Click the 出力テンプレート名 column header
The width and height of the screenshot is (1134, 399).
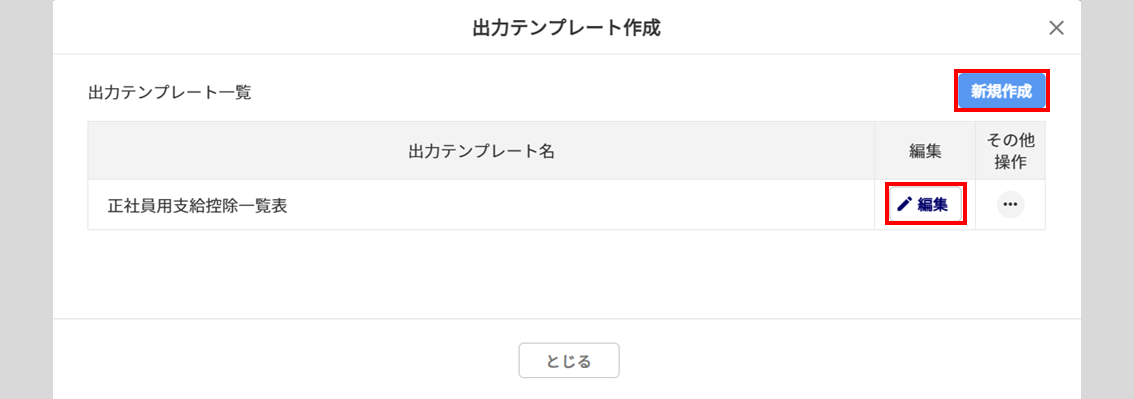point(481,151)
